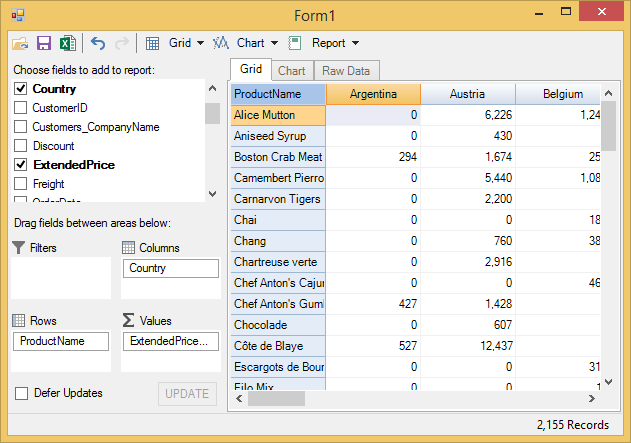Open the Grid toolbar dropdown arrow
Screen dimensions: 631x443
point(200,43)
